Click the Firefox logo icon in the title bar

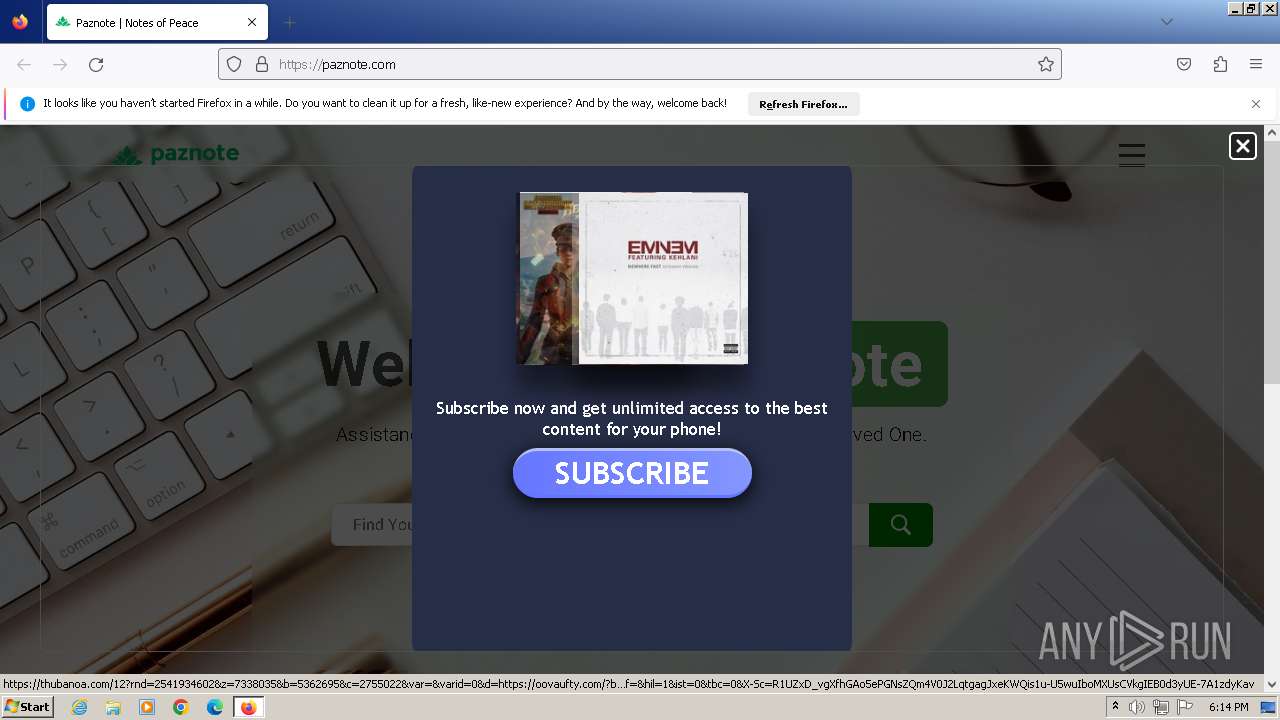click(20, 22)
